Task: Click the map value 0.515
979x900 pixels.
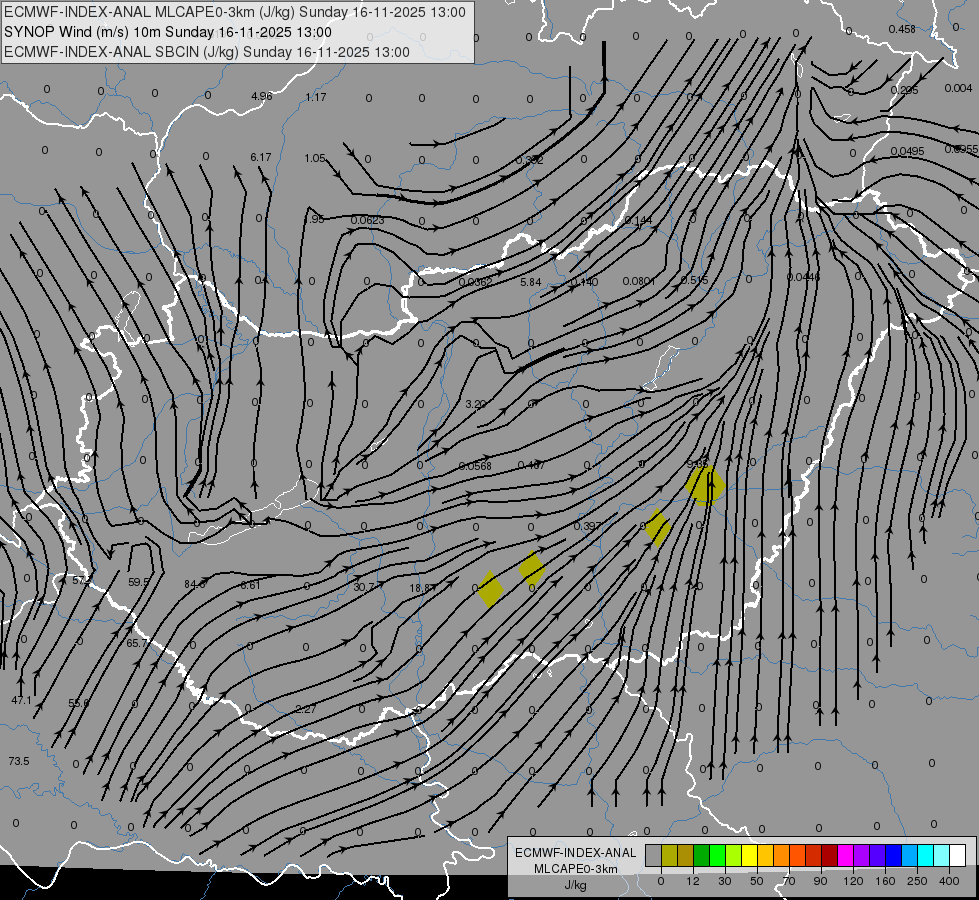Action: (694, 280)
